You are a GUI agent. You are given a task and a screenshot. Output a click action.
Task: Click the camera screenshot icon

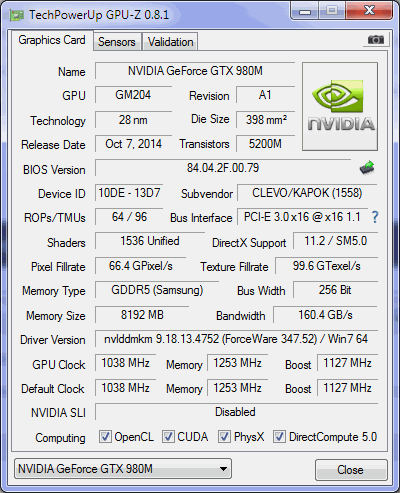coord(376,40)
